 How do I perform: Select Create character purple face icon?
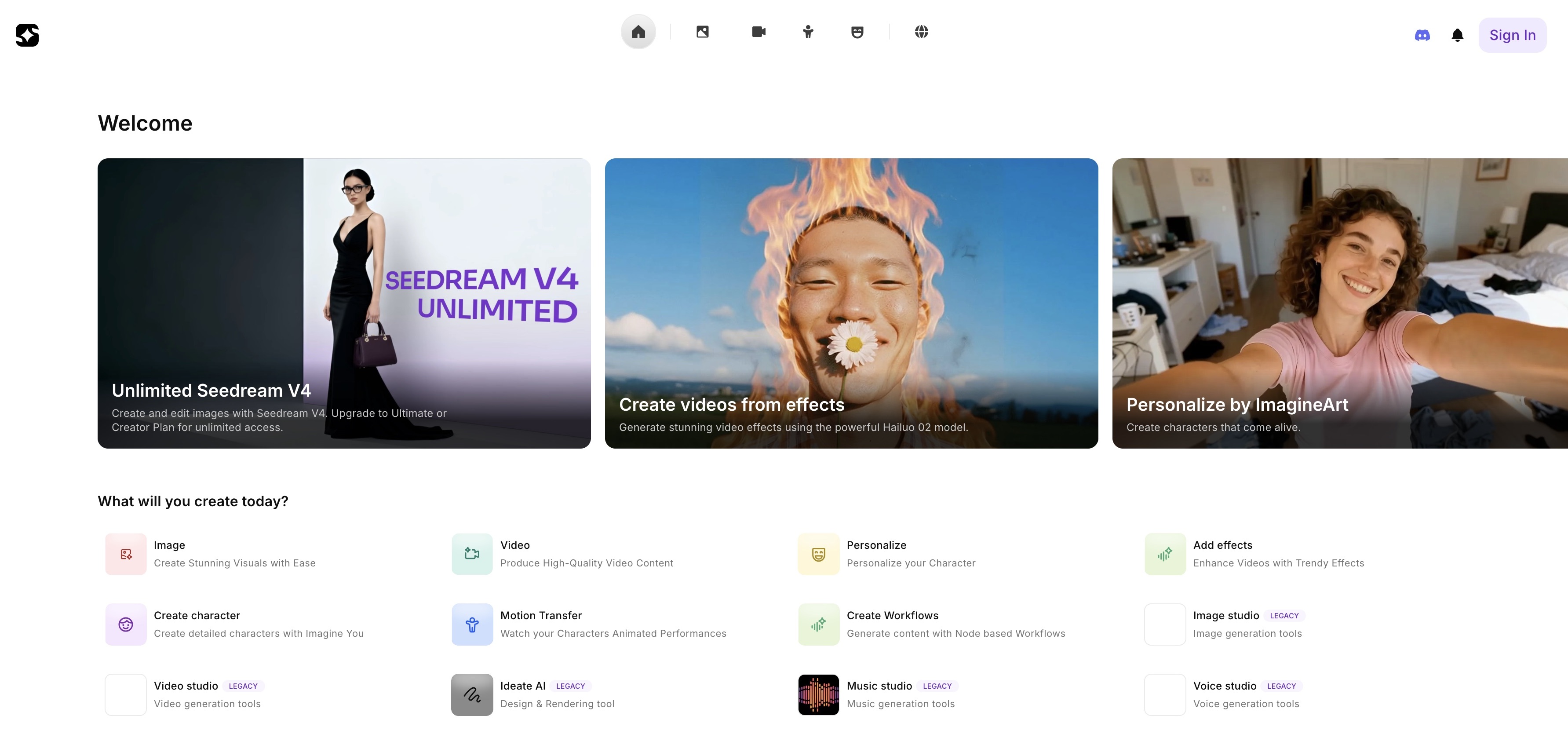pos(126,624)
